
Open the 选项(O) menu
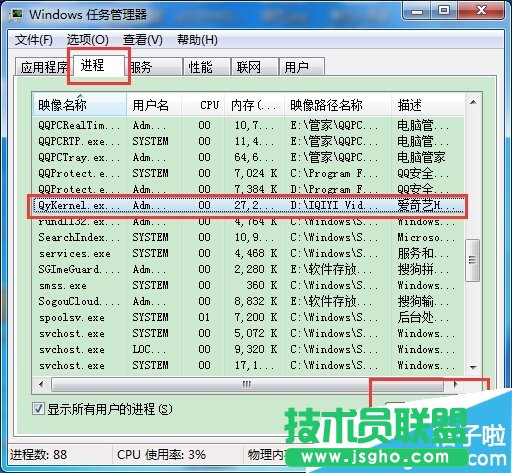coord(88,40)
